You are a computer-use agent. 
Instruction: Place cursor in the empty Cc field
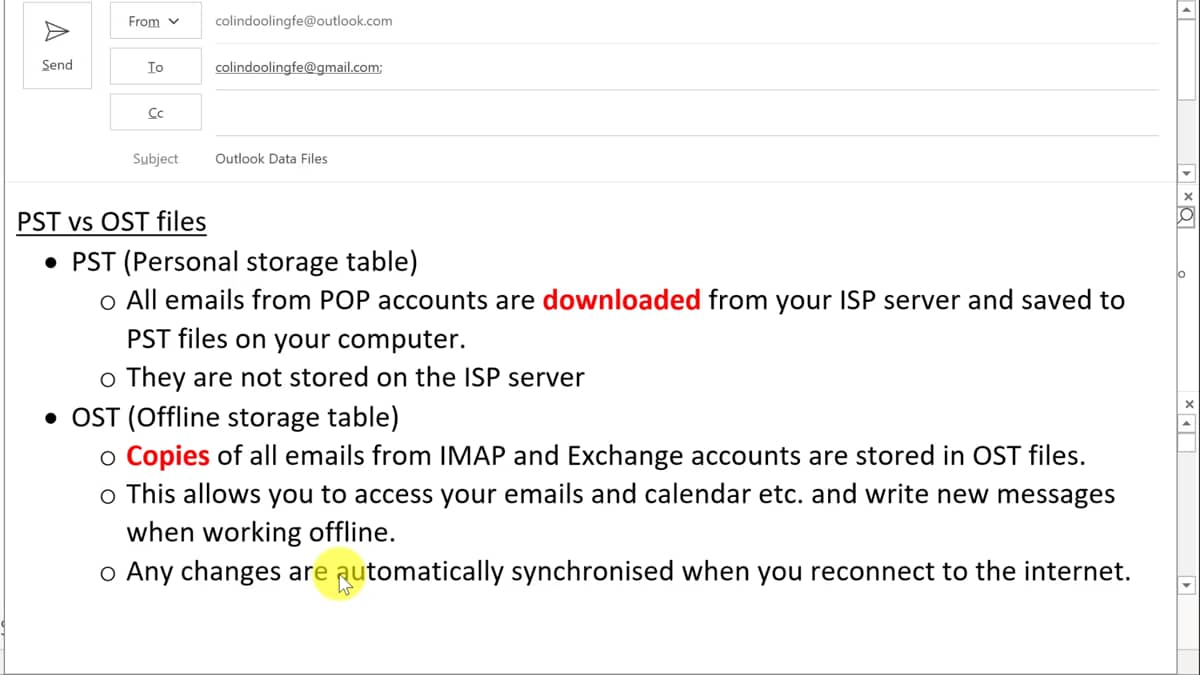[686, 113]
